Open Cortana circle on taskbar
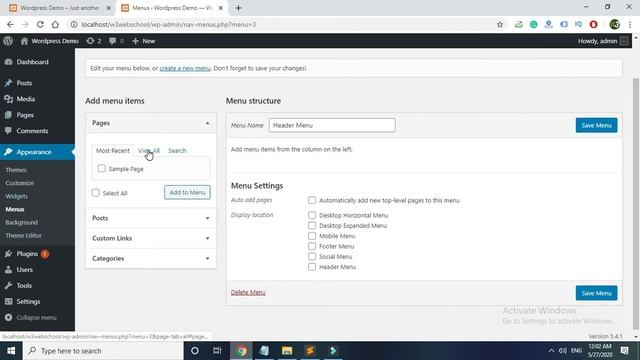Viewport: 640px width, 360px height. (195, 351)
